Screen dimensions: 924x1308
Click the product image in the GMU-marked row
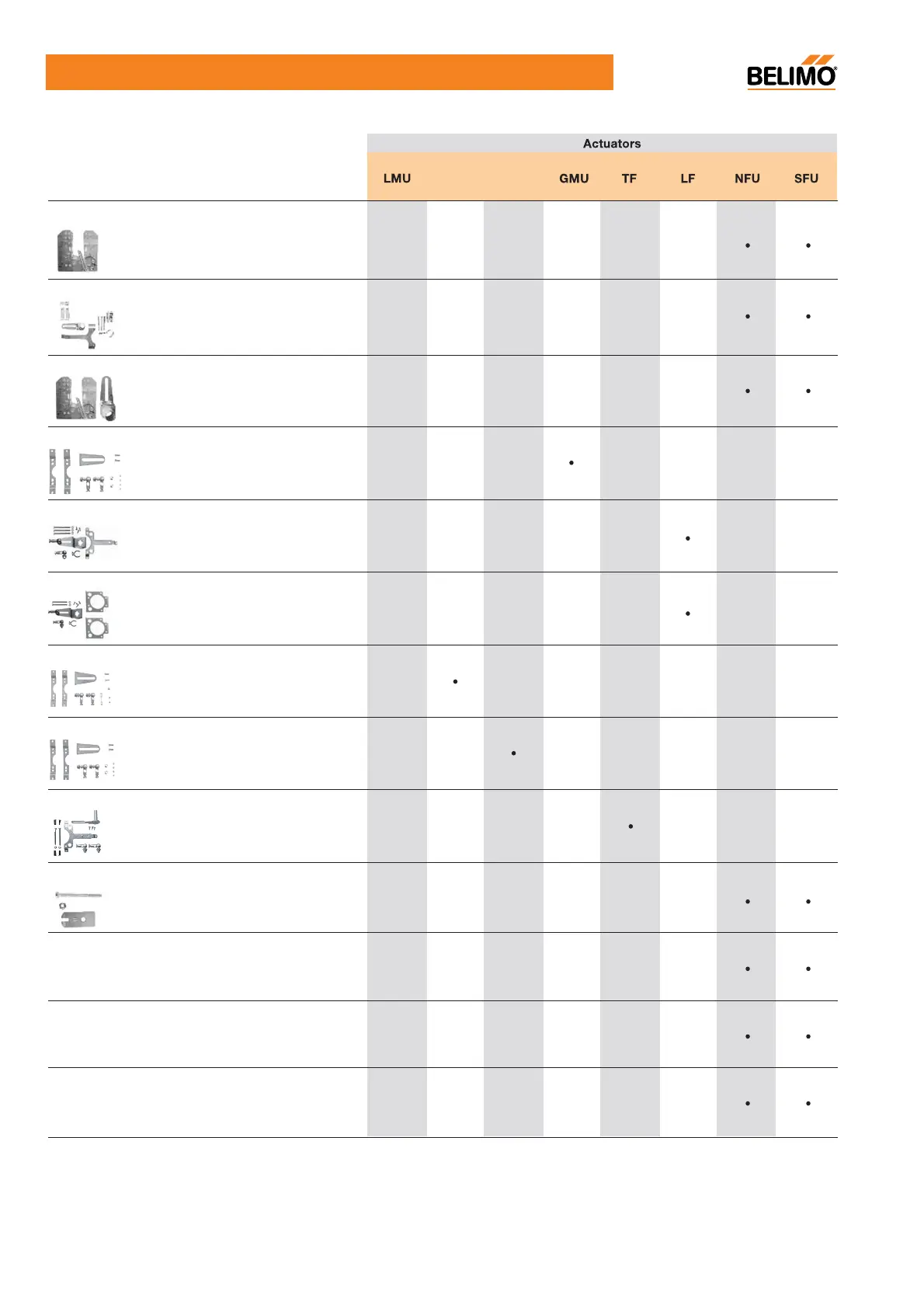[85, 471]
